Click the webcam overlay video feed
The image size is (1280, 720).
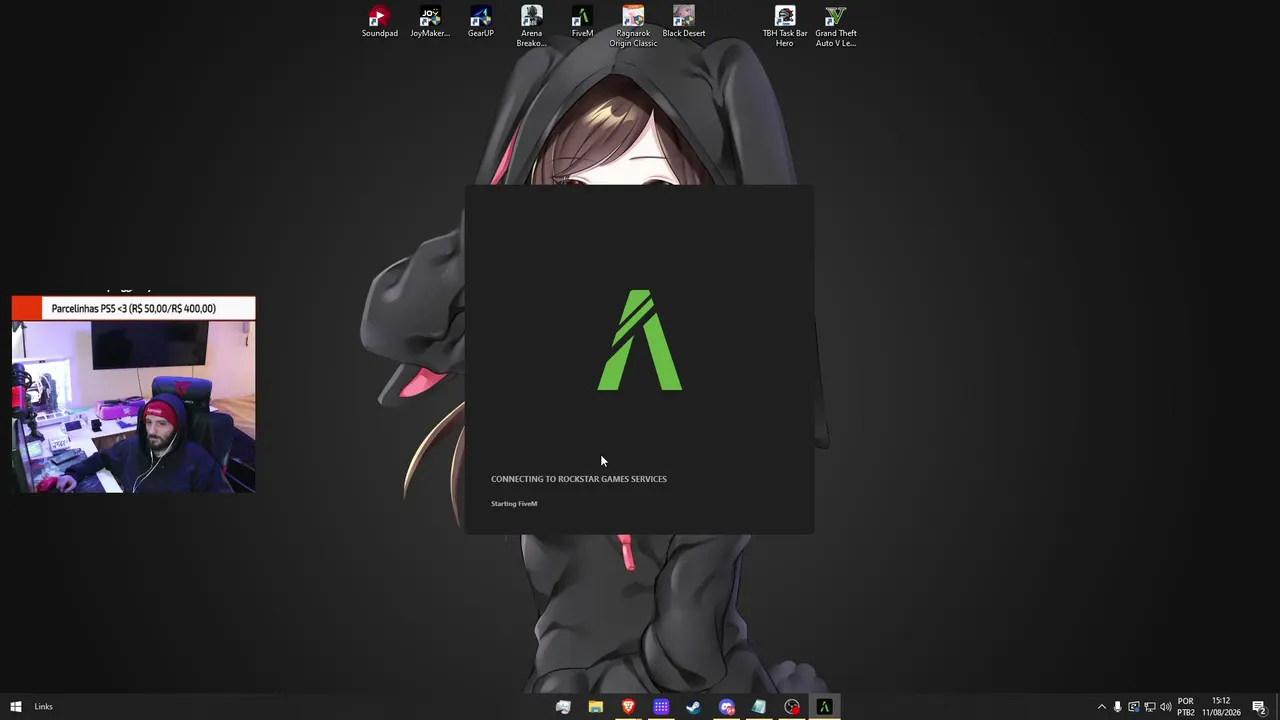[134, 407]
